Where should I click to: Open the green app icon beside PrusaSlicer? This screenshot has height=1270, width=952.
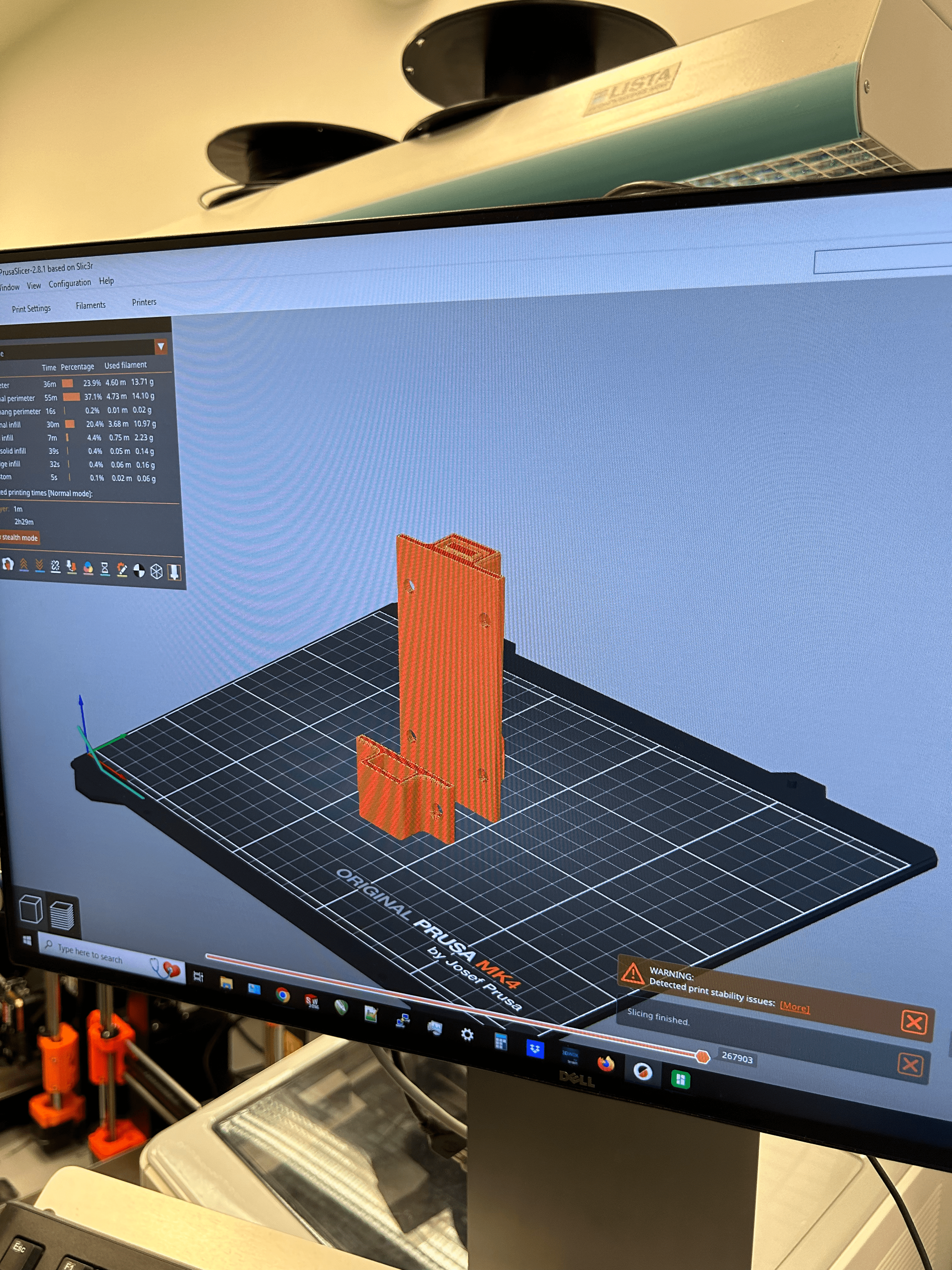(680, 1079)
